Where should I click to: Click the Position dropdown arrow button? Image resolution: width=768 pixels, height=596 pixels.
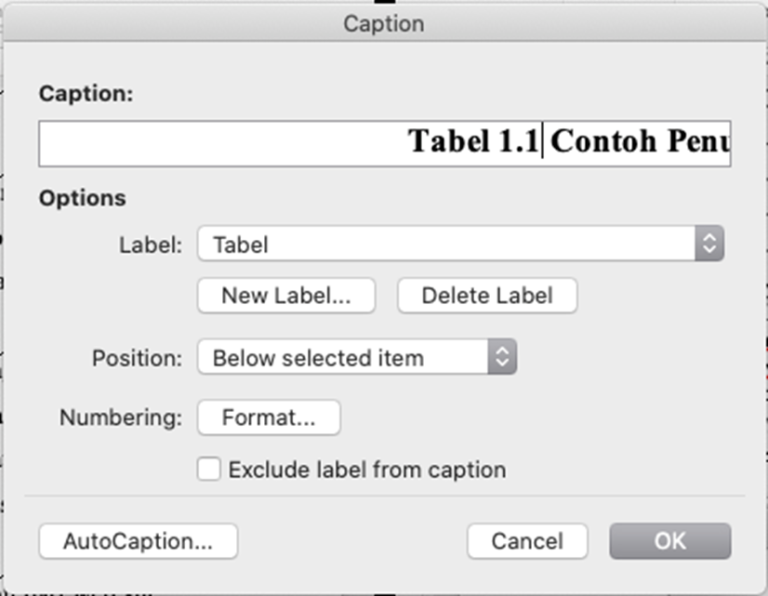502,357
